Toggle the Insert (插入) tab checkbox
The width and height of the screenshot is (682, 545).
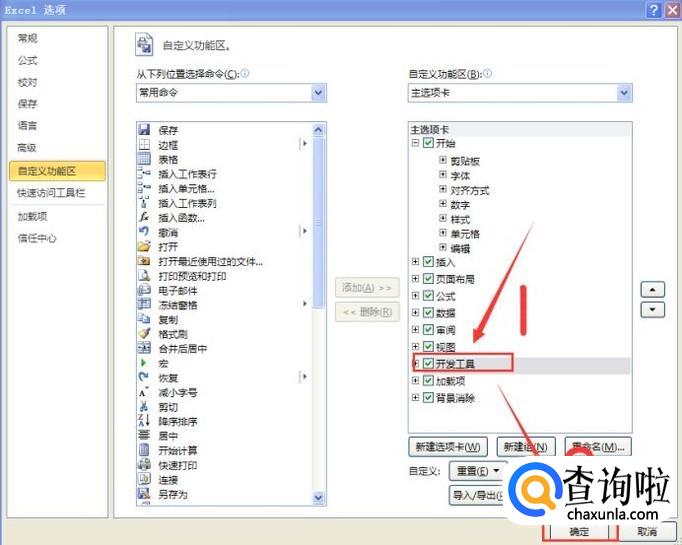point(428,261)
